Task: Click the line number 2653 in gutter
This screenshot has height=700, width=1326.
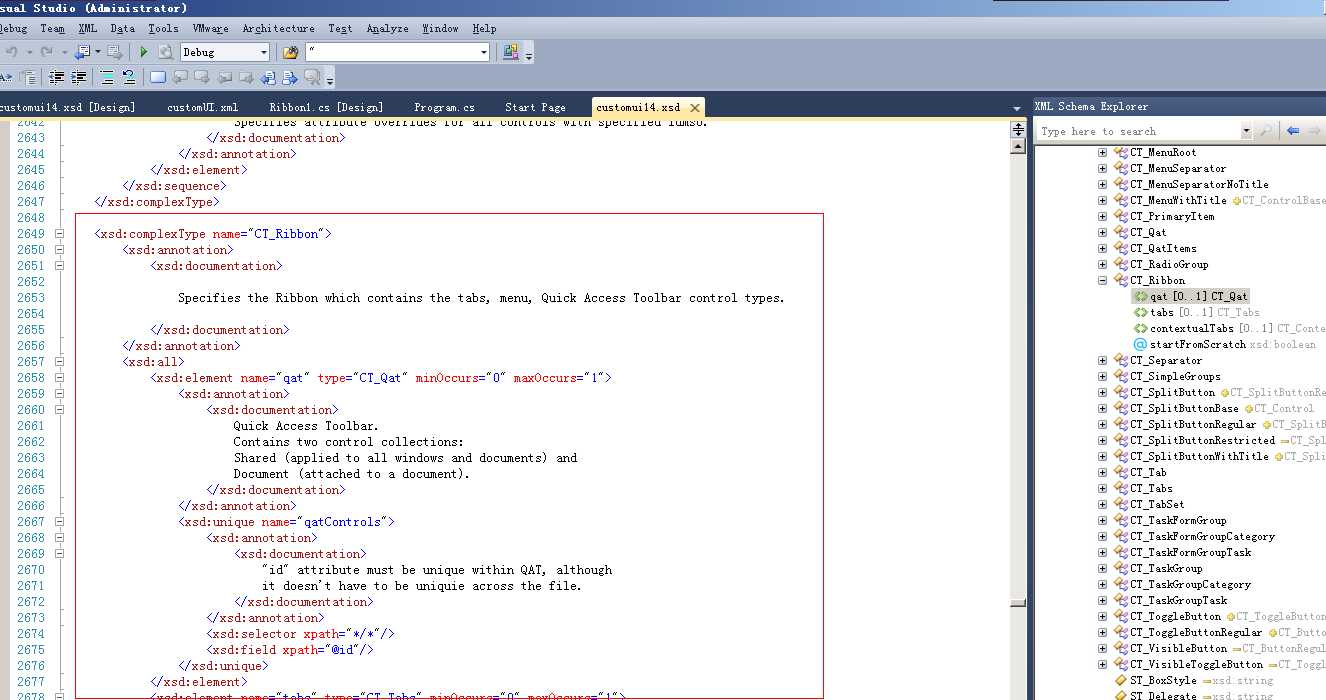Action: [x=31, y=298]
